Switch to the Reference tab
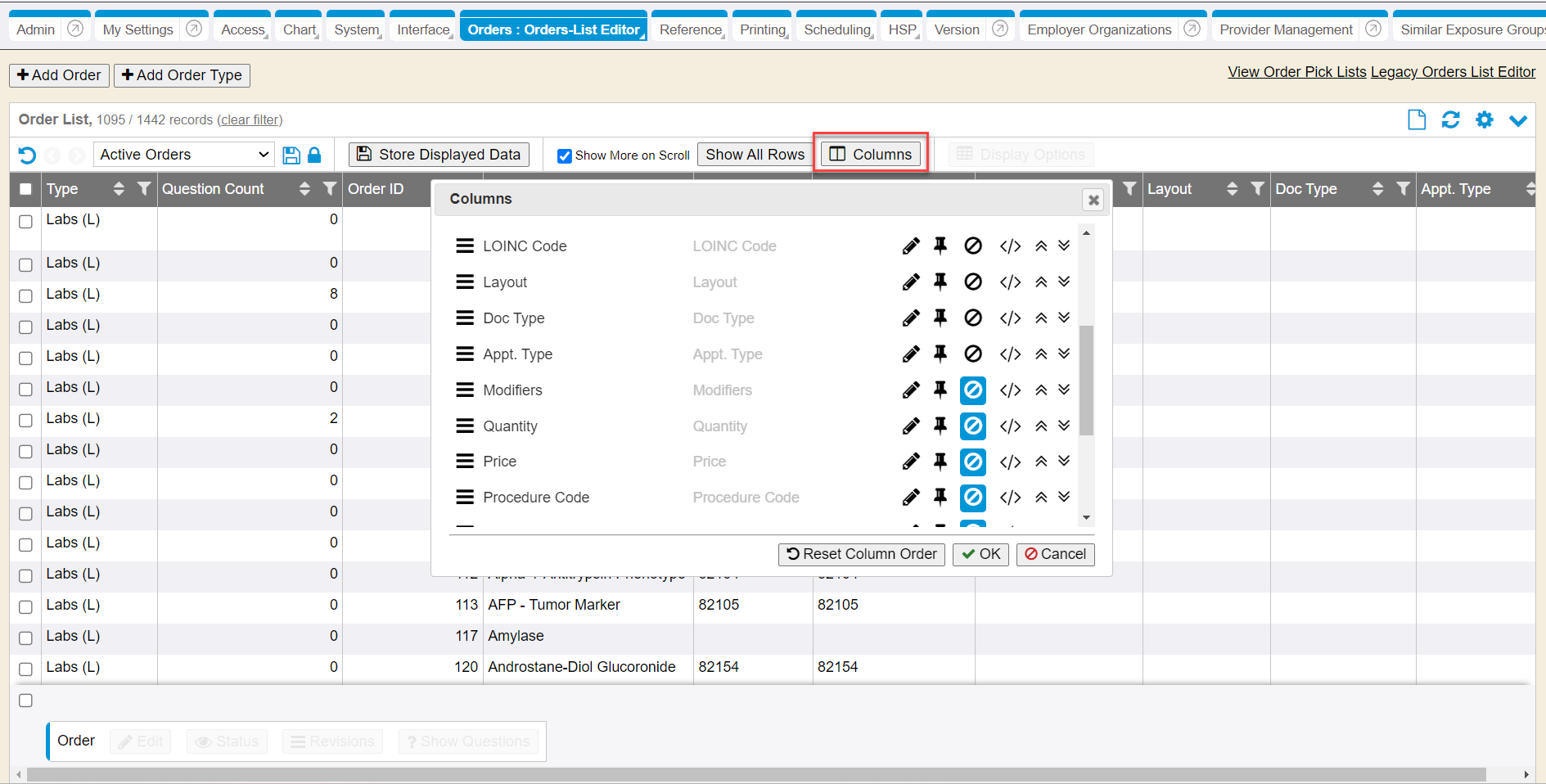Image resolution: width=1546 pixels, height=784 pixels. point(690,29)
